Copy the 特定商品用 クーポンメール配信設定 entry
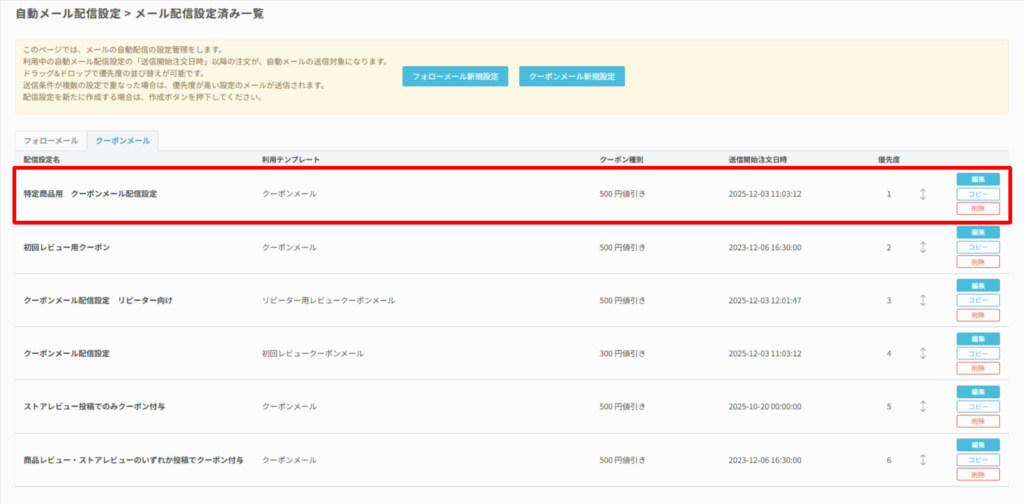 pyautogui.click(x=978, y=194)
